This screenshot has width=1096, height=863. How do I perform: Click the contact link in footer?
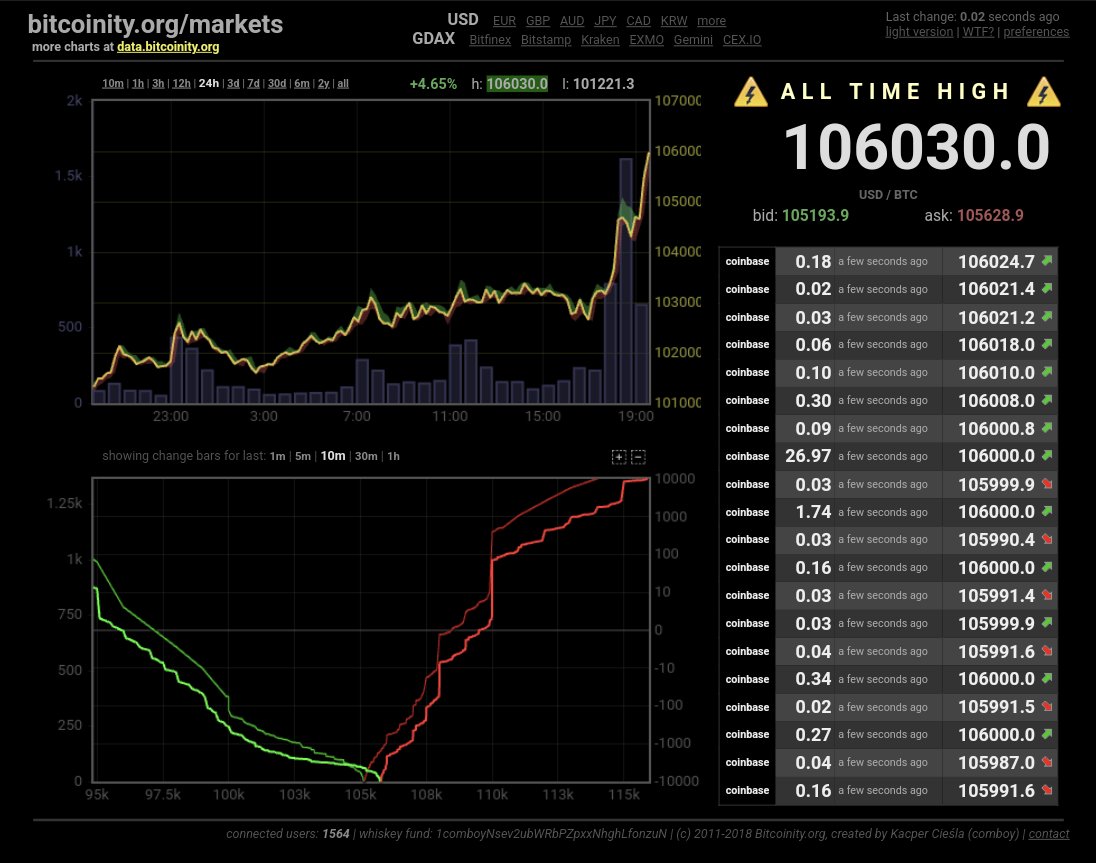tap(1048, 834)
